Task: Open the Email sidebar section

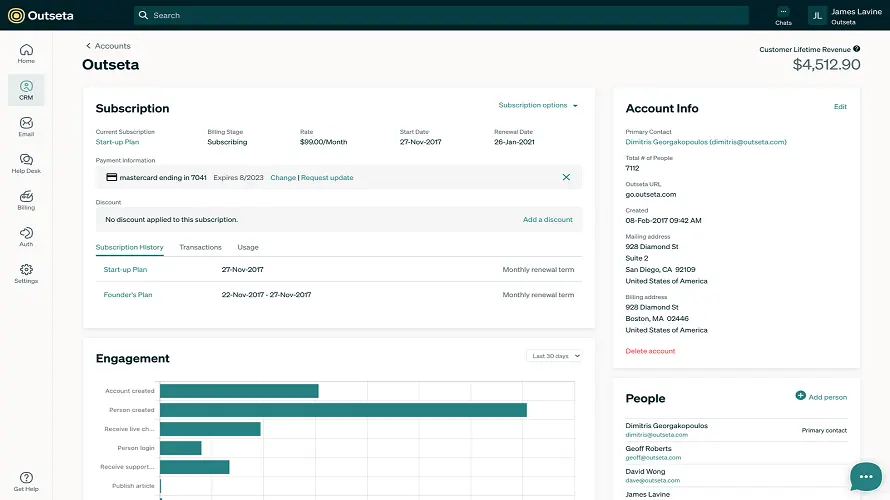Action: (x=26, y=127)
